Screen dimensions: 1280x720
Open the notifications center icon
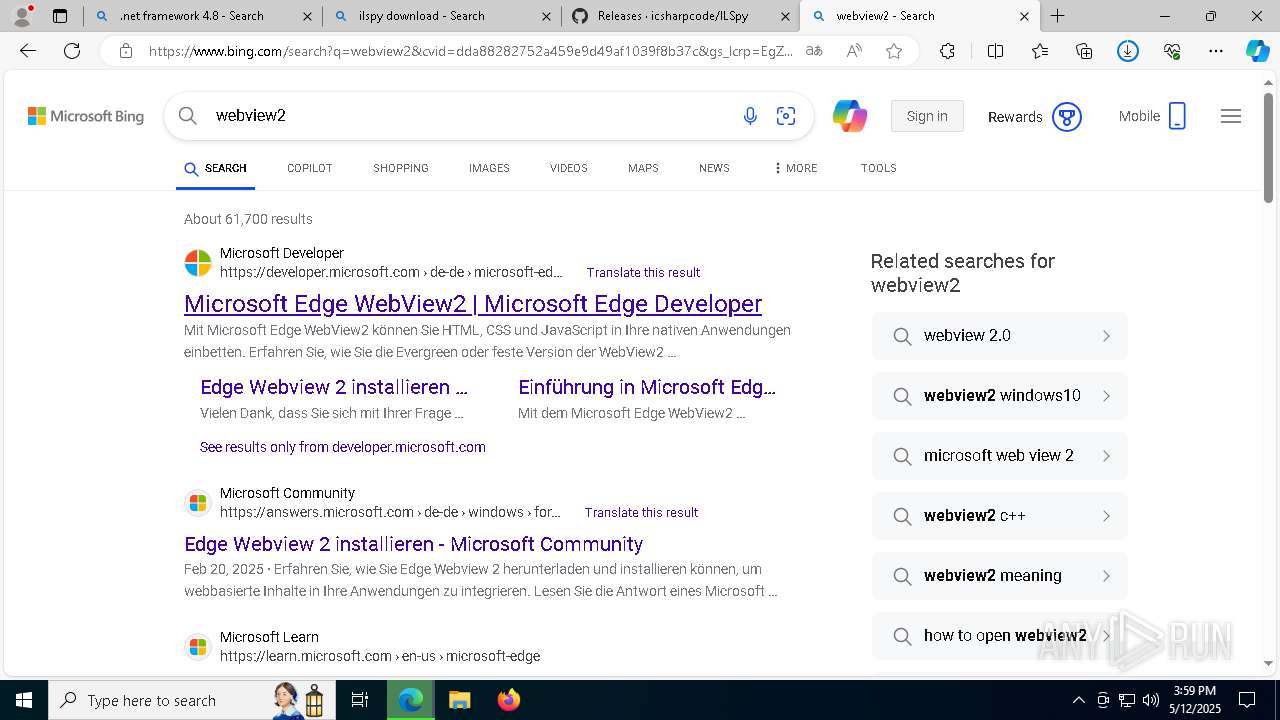[1247, 700]
